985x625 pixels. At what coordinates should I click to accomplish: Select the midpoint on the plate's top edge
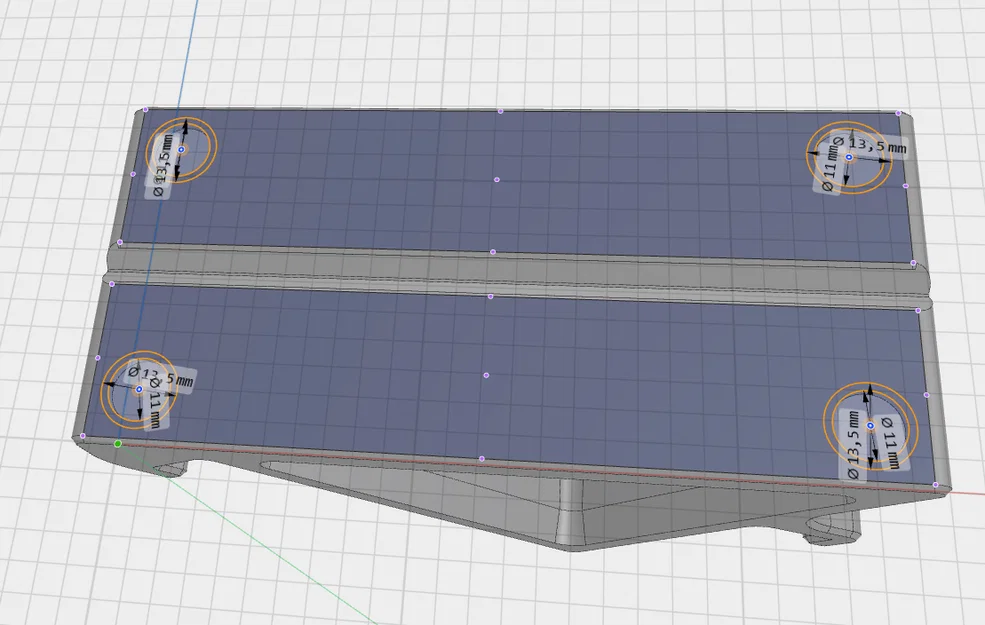pos(501,111)
